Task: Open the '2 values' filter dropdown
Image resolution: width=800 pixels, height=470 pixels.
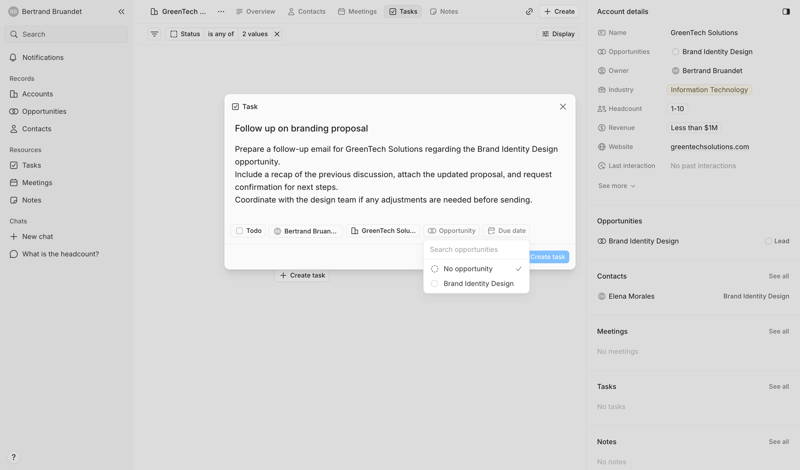Action: pyautogui.click(x=255, y=34)
